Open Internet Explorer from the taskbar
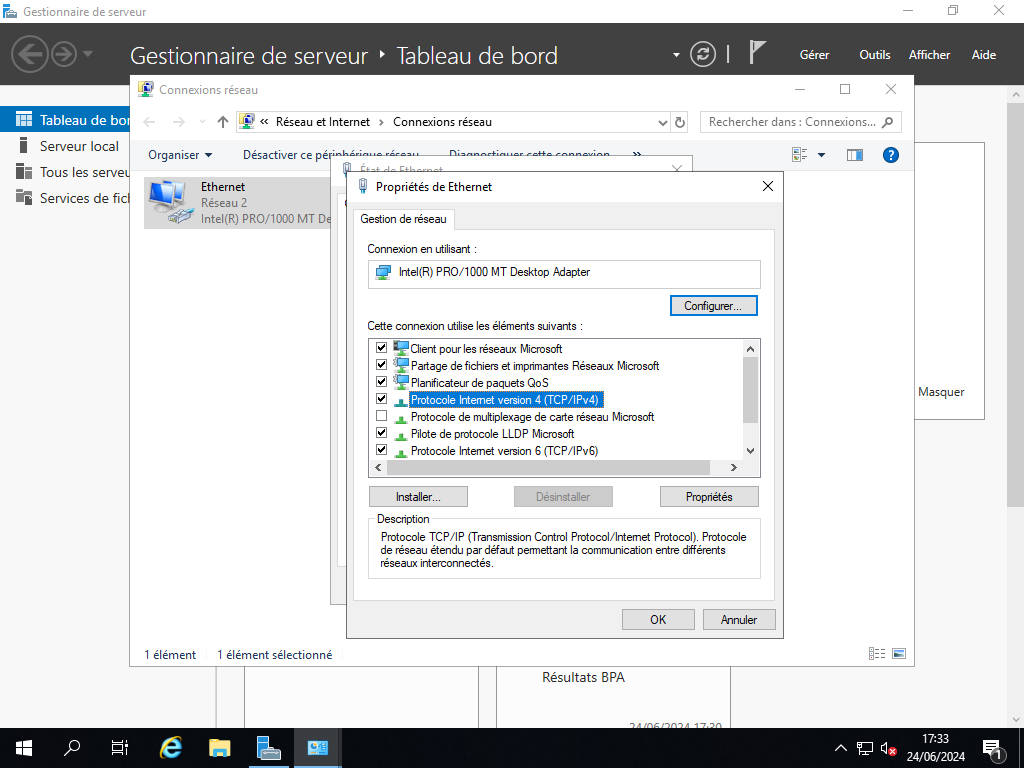1024x768 pixels. 172,747
